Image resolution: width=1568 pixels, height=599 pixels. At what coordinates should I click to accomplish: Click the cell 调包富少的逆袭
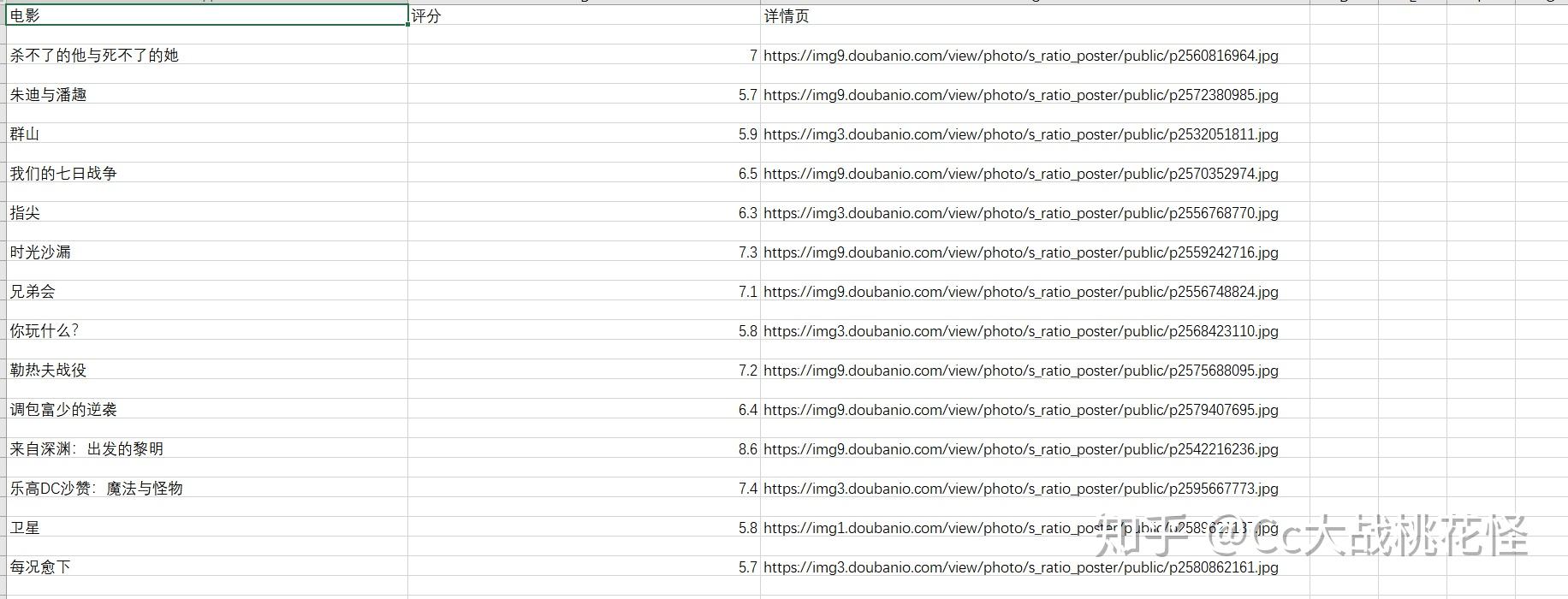[x=206, y=409]
